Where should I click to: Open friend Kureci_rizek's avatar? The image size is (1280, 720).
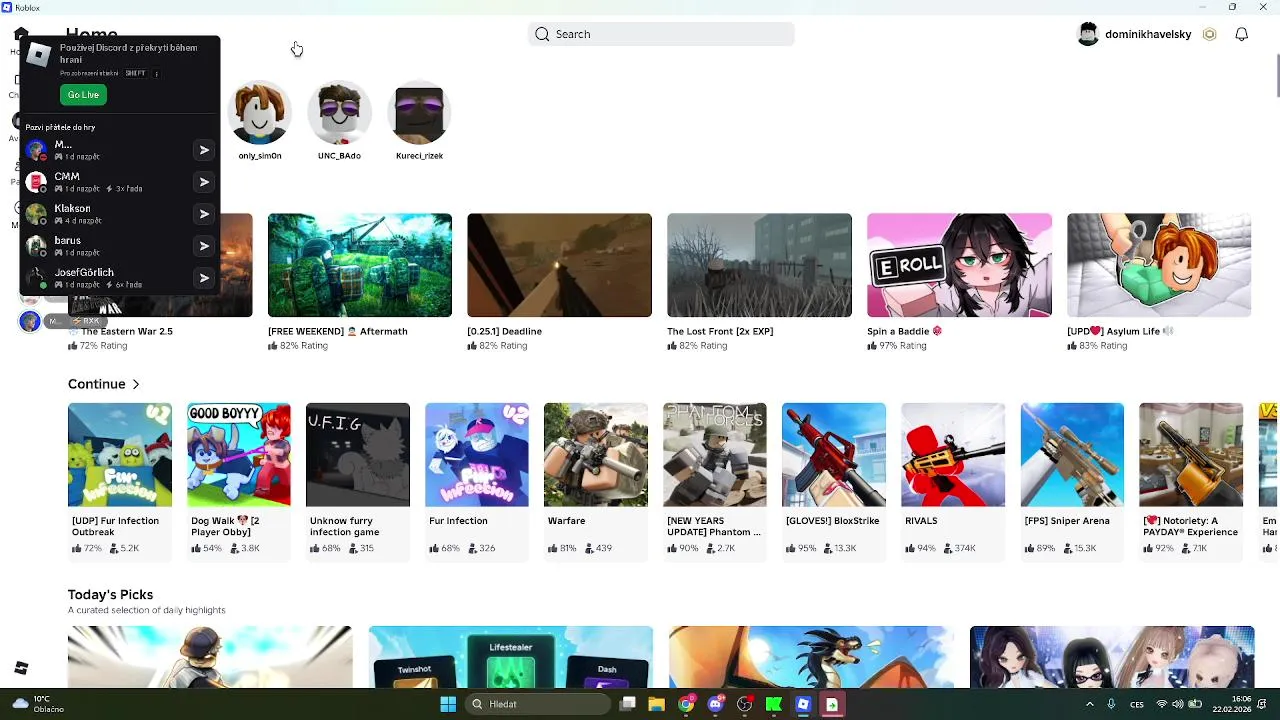pos(419,113)
